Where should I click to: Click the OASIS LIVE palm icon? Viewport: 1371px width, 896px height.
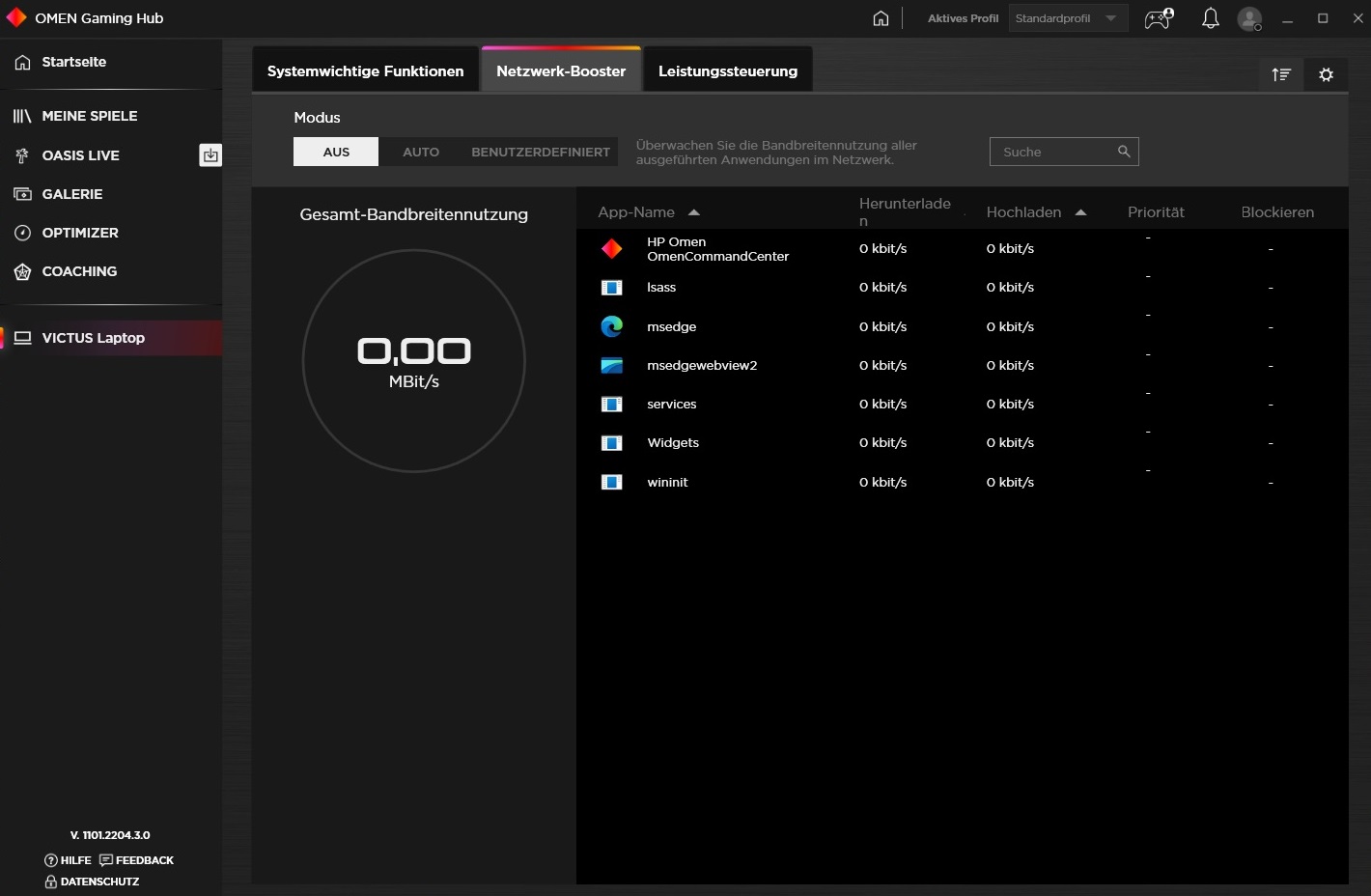click(22, 155)
